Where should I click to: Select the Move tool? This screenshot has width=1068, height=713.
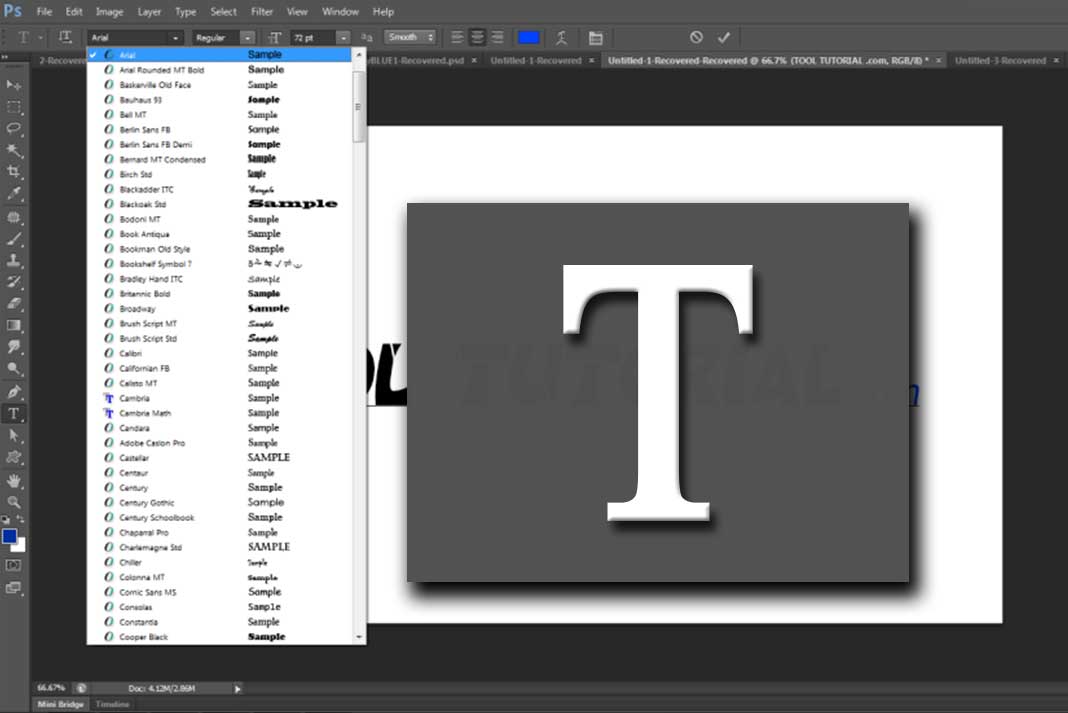point(13,86)
